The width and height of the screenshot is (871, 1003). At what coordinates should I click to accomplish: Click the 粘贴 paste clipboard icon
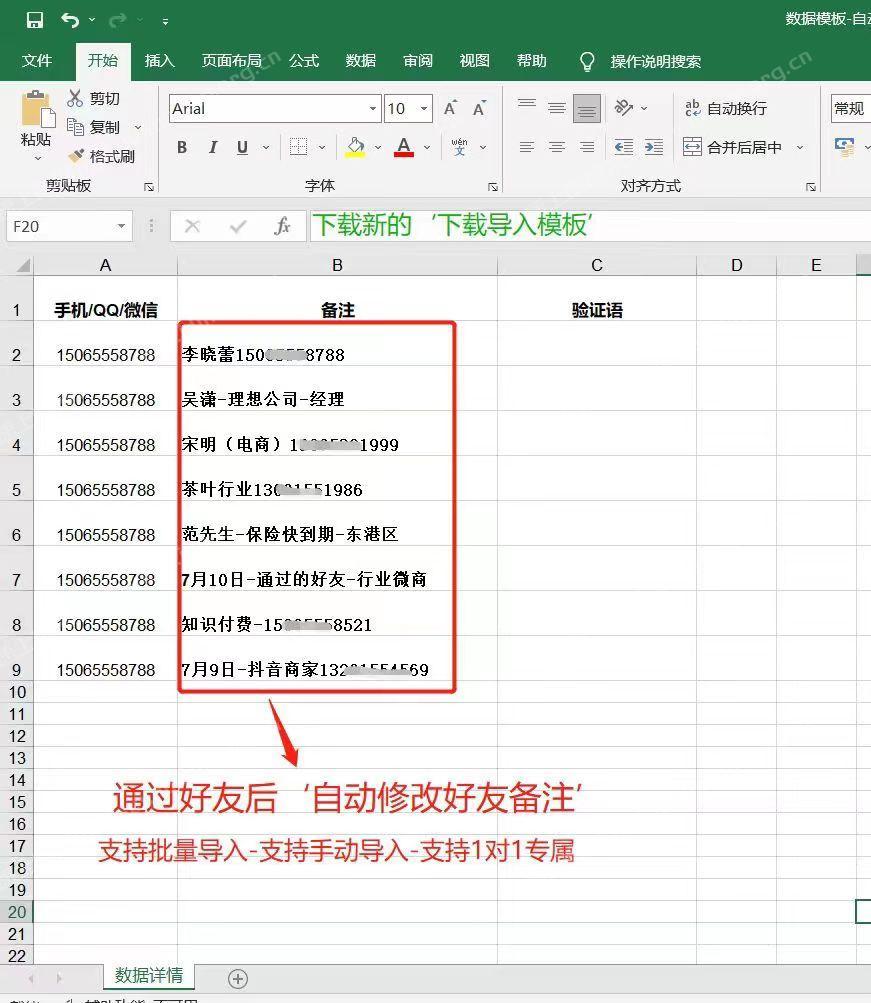tap(38, 109)
